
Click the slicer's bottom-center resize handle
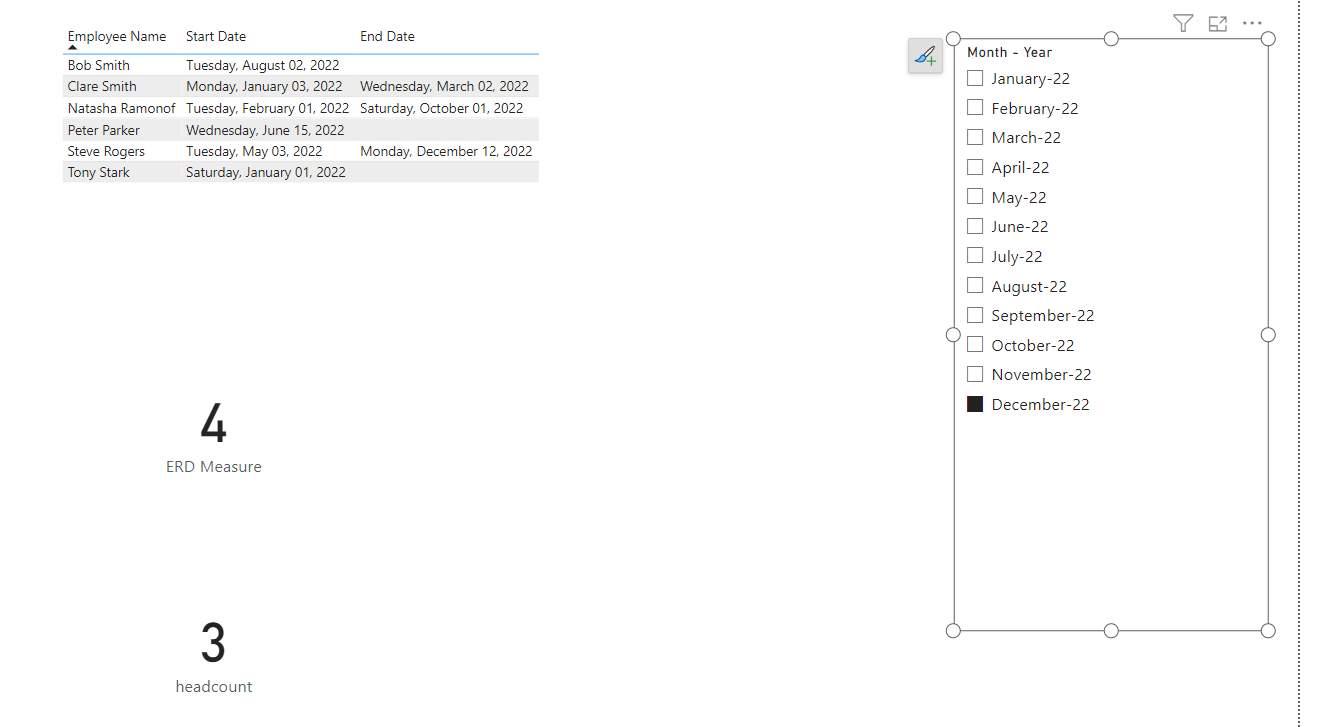(1111, 630)
